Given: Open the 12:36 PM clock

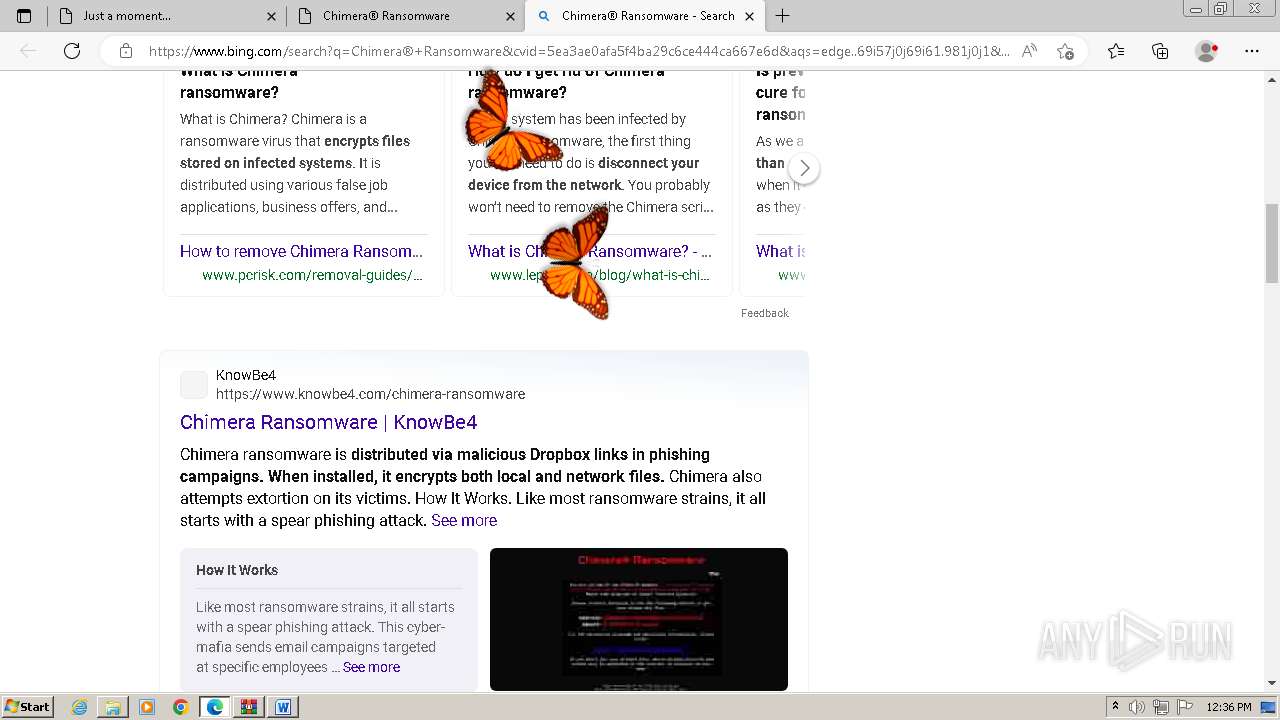Looking at the screenshot, I should (1229, 707).
